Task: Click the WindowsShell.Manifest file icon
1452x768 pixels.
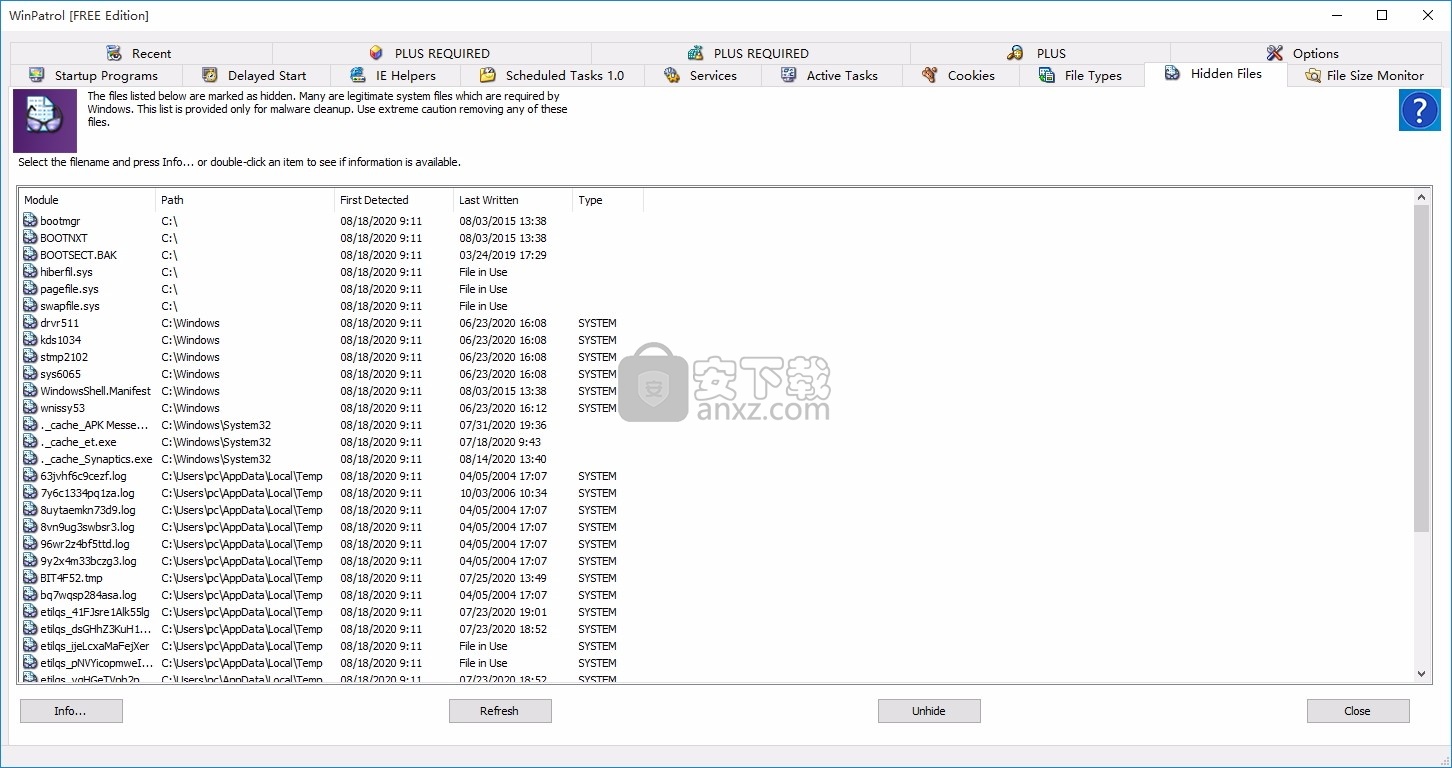Action: tap(30, 391)
